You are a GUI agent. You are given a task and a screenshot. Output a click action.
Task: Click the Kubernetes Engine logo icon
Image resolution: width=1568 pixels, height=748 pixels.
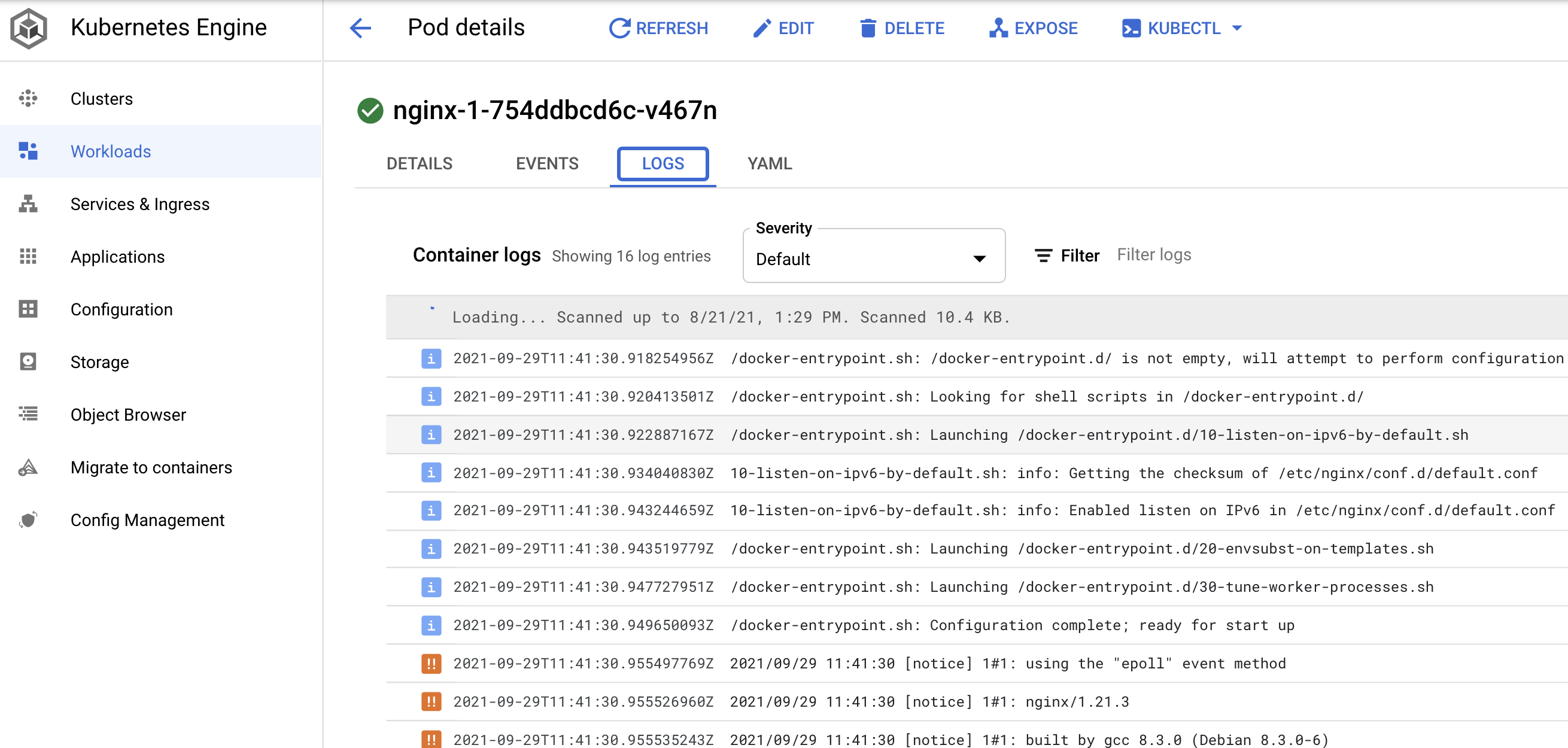pyautogui.click(x=29, y=28)
